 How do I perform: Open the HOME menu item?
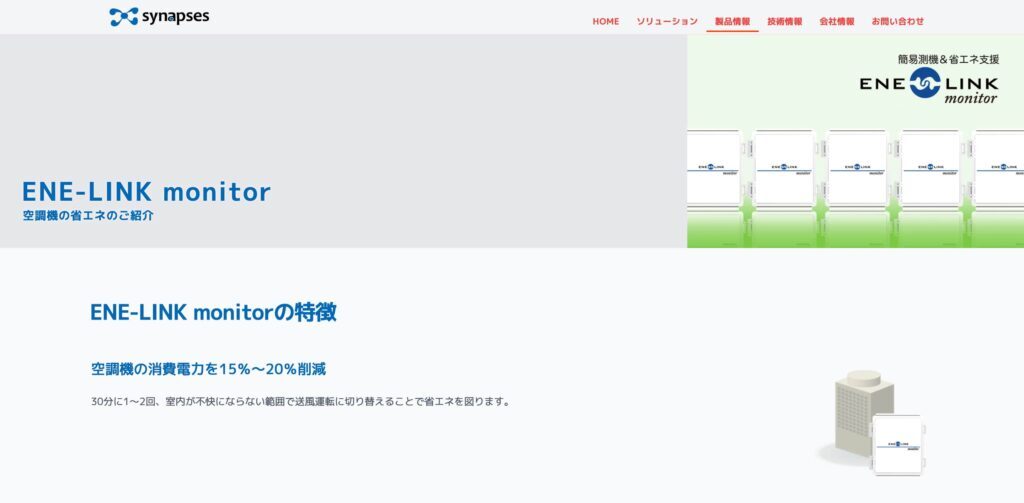pos(605,22)
